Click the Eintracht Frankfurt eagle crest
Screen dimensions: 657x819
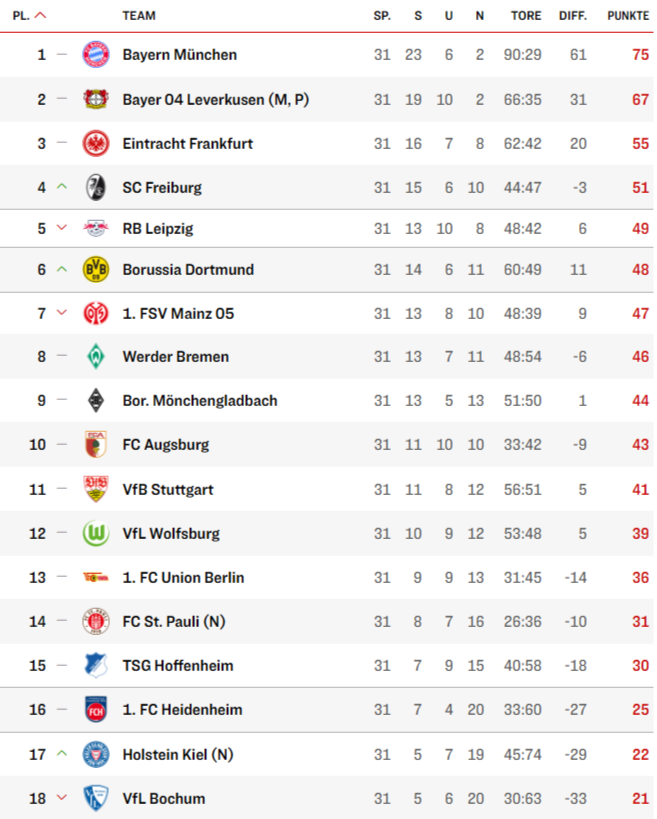tap(96, 144)
